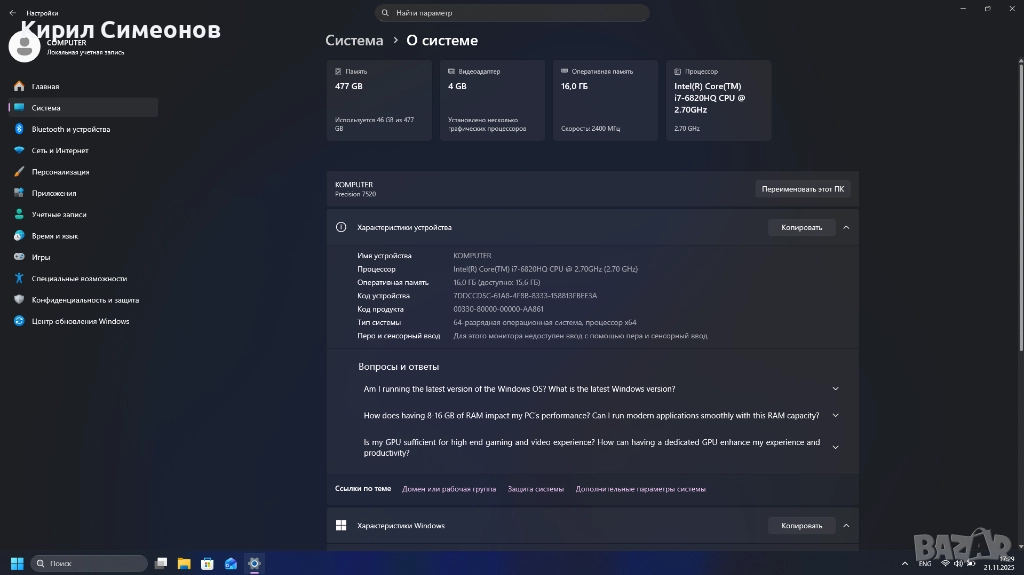The width and height of the screenshot is (1024, 575).
Task: Click the Wi-Fi network sidebar icon
Action: click(19, 150)
